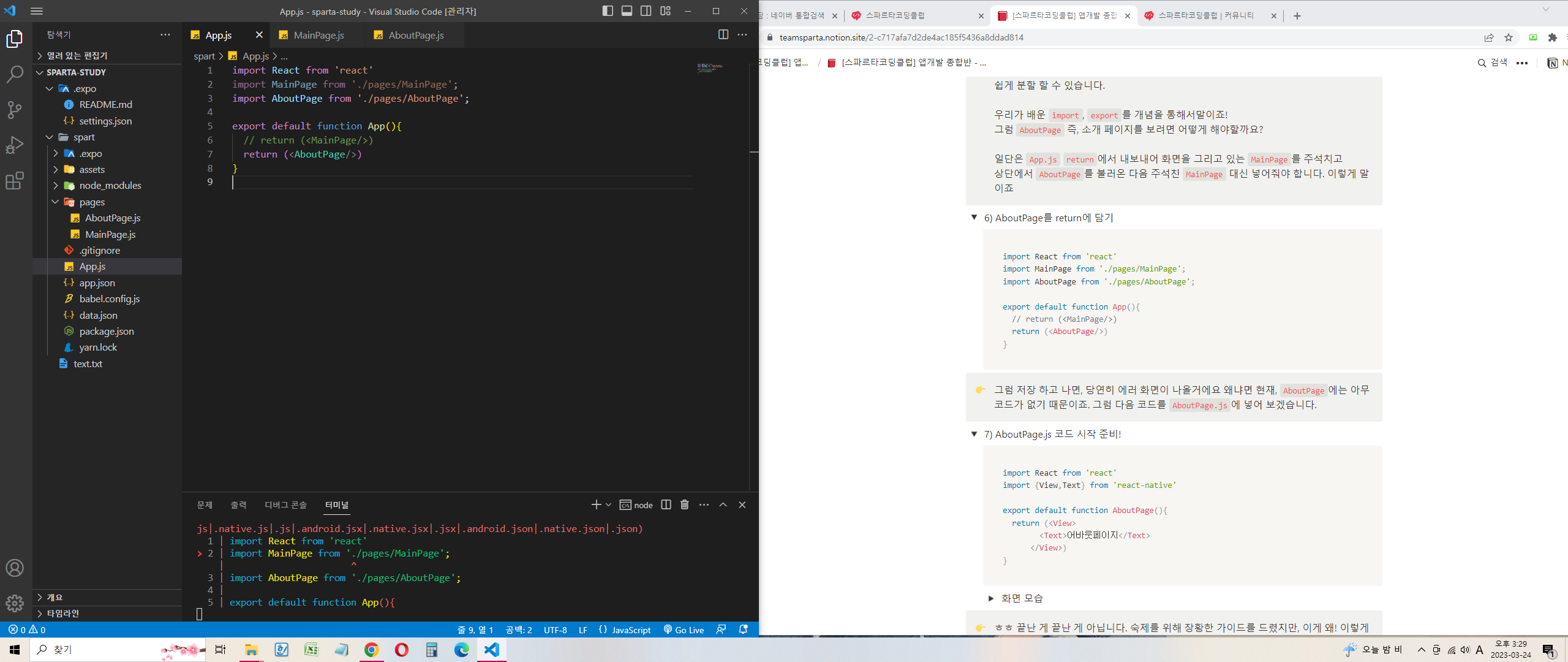Collapse the SPARTA-STUDY root folder
Viewport: 1568px width, 662px height.
[x=107, y=72]
